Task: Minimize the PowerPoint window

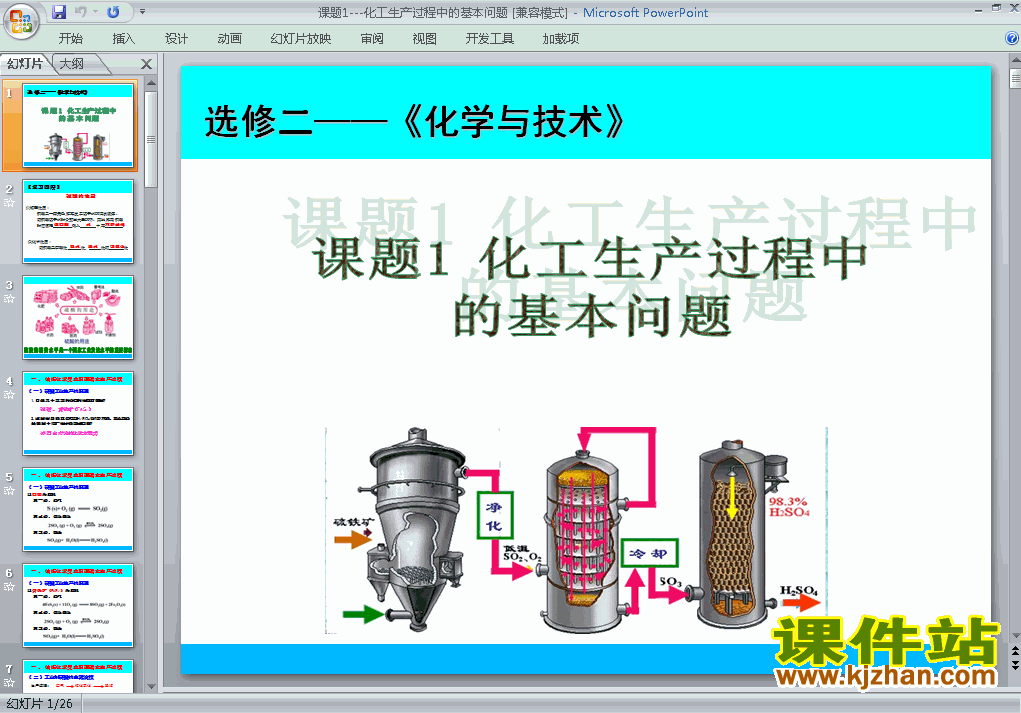Action: (x=979, y=10)
